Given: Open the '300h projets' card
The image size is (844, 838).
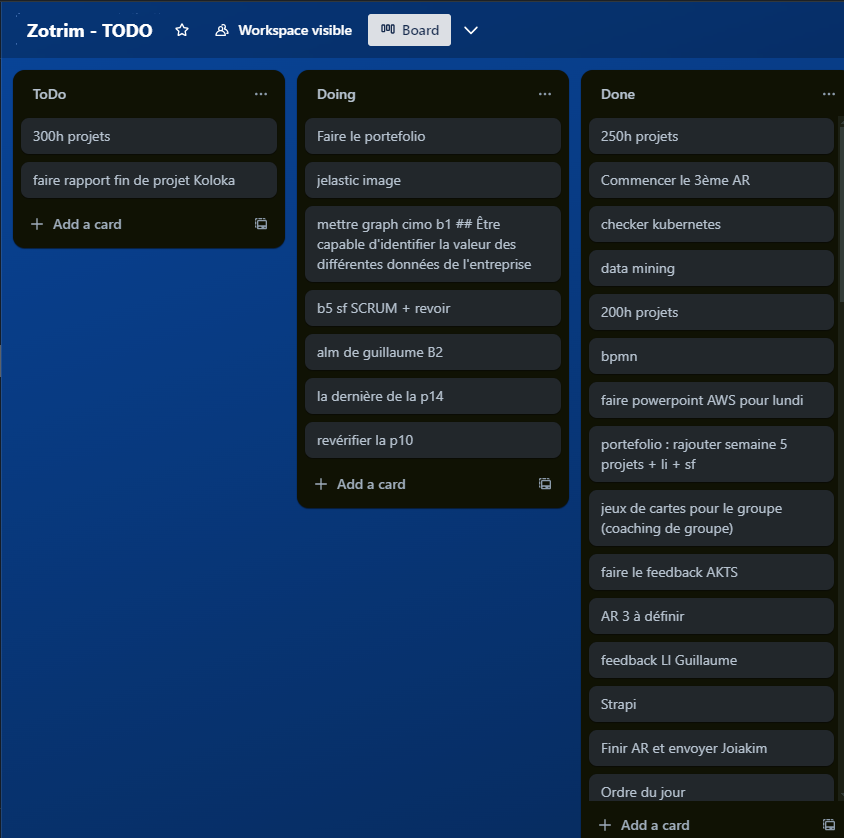Looking at the screenshot, I should [148, 136].
